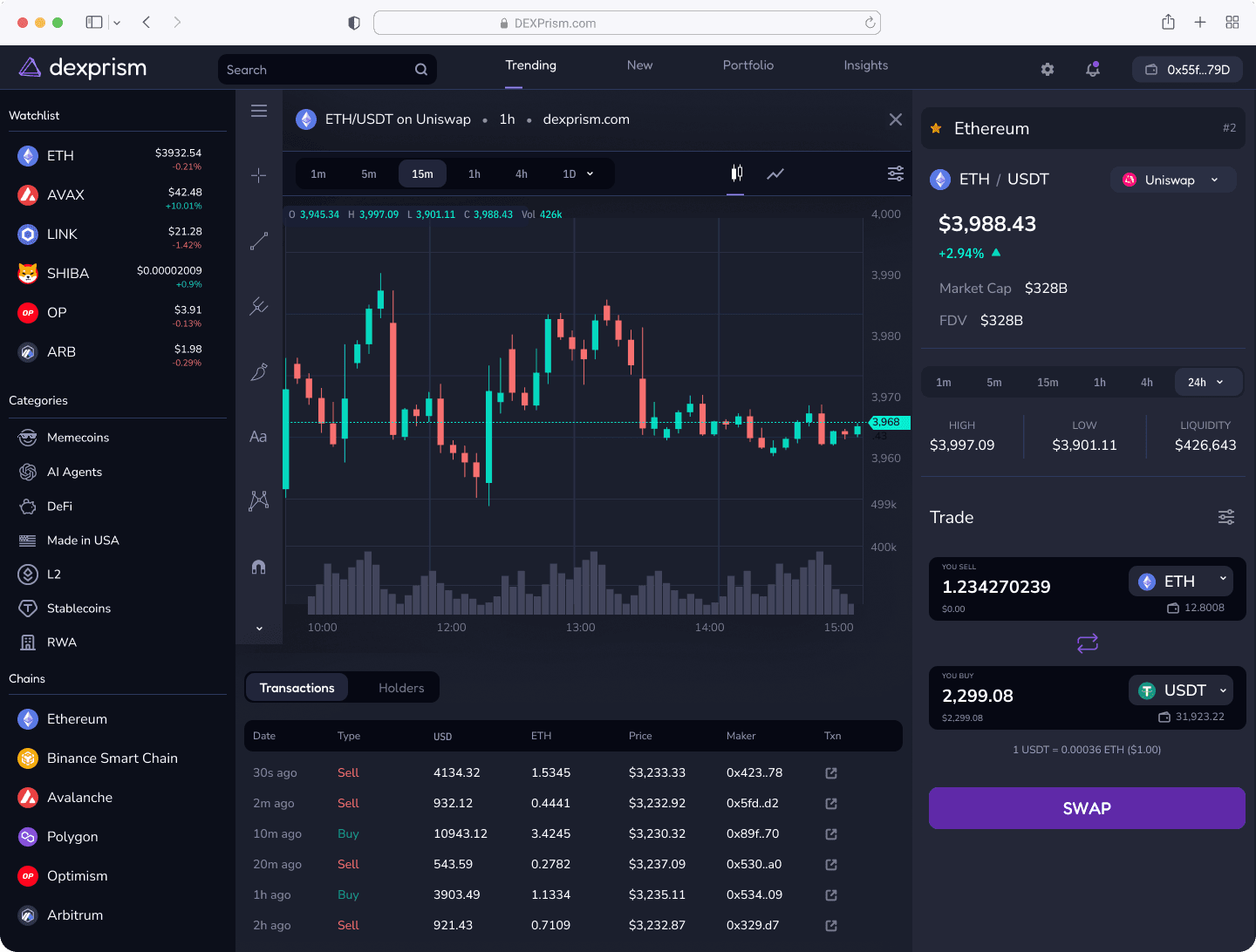This screenshot has width=1256, height=952.
Task: Open transaction link for 2h ago row
Action: [x=831, y=926]
